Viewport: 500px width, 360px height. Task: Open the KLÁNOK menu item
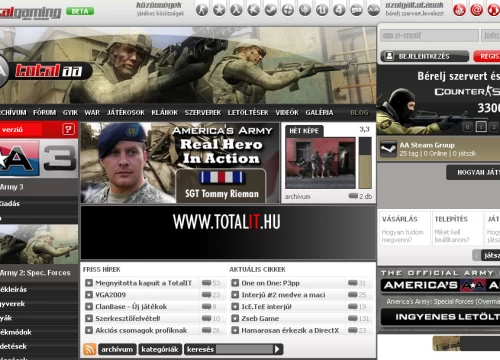click(x=165, y=113)
